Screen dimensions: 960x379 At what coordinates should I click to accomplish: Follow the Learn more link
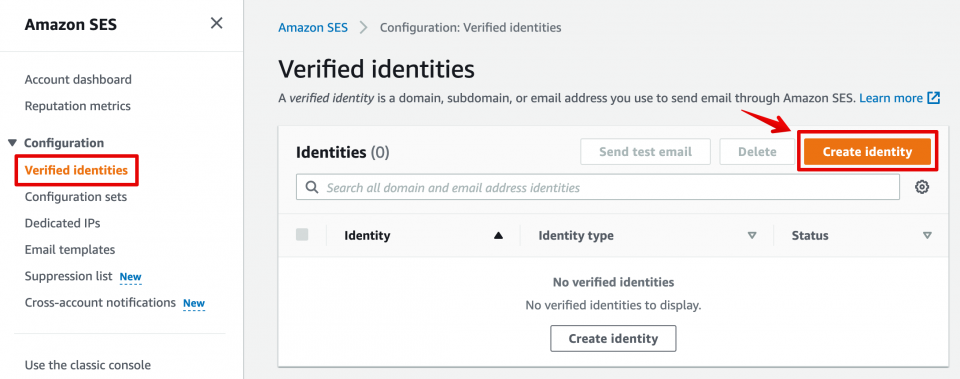891,98
